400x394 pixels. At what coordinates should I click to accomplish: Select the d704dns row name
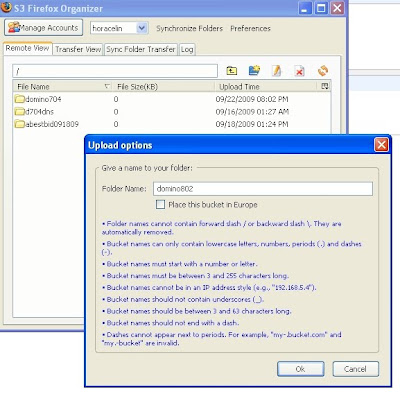39,111
